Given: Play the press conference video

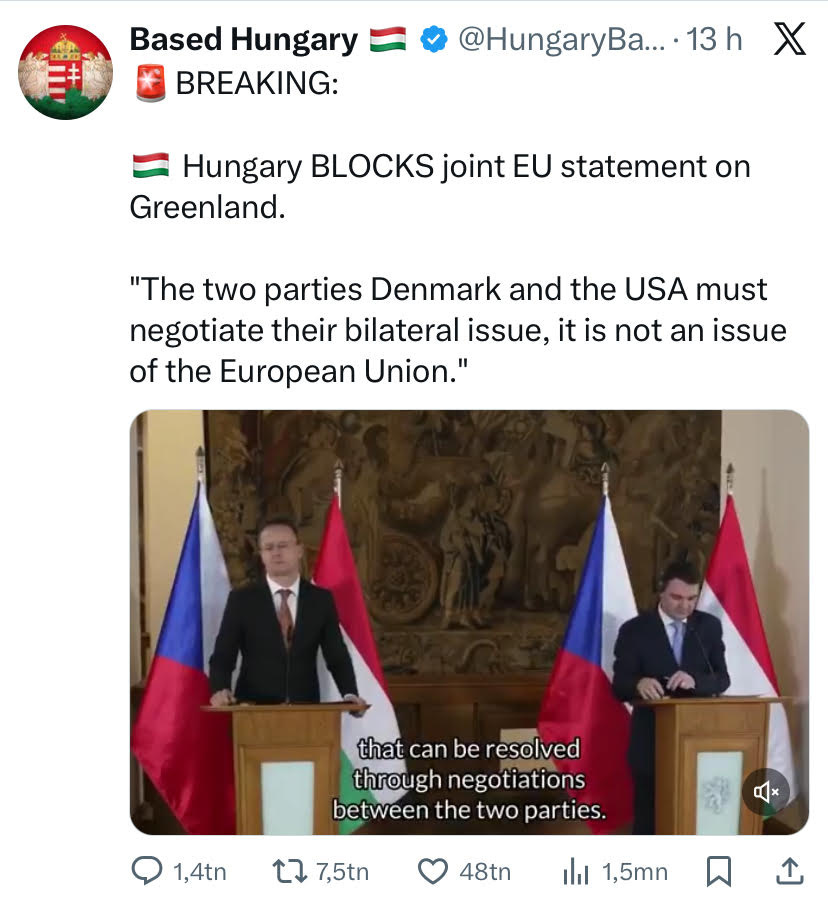Looking at the screenshot, I should 469,622.
